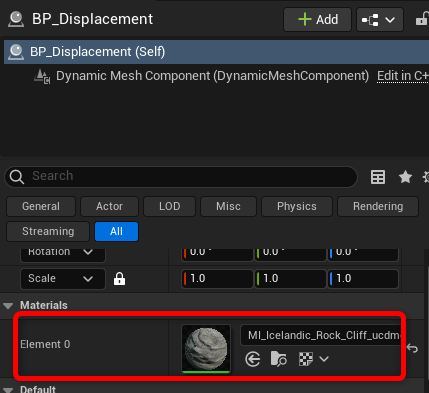Screen dimensions: 429x393
Task: Open the Edit in C++ link
Action: [403, 76]
